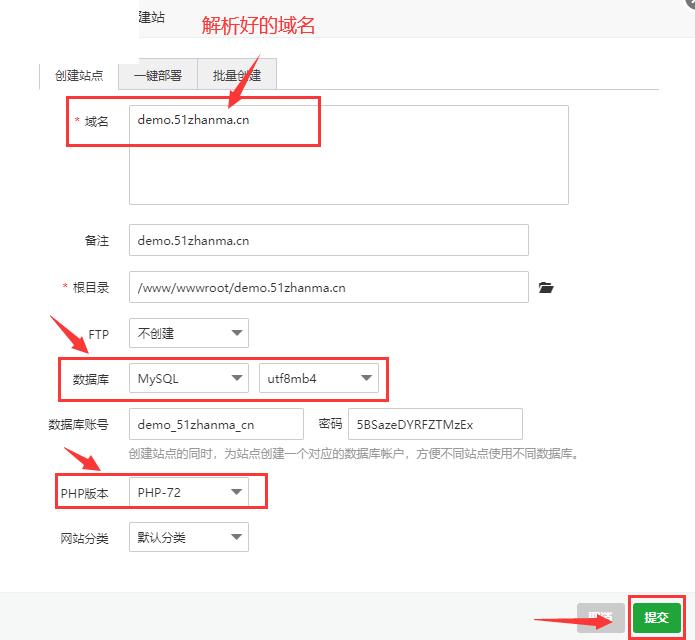Expand the utf8mb4 charset dropdown

(x=318, y=378)
